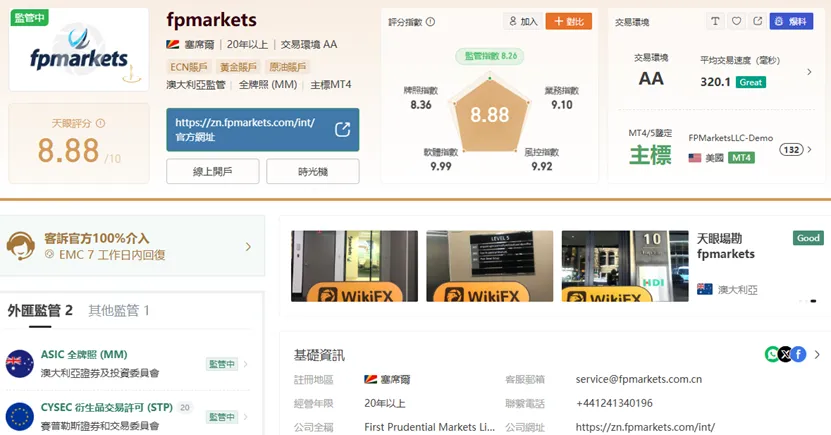Expand the MT4/5 server row with 132
831x435 pixels.
[809, 149]
